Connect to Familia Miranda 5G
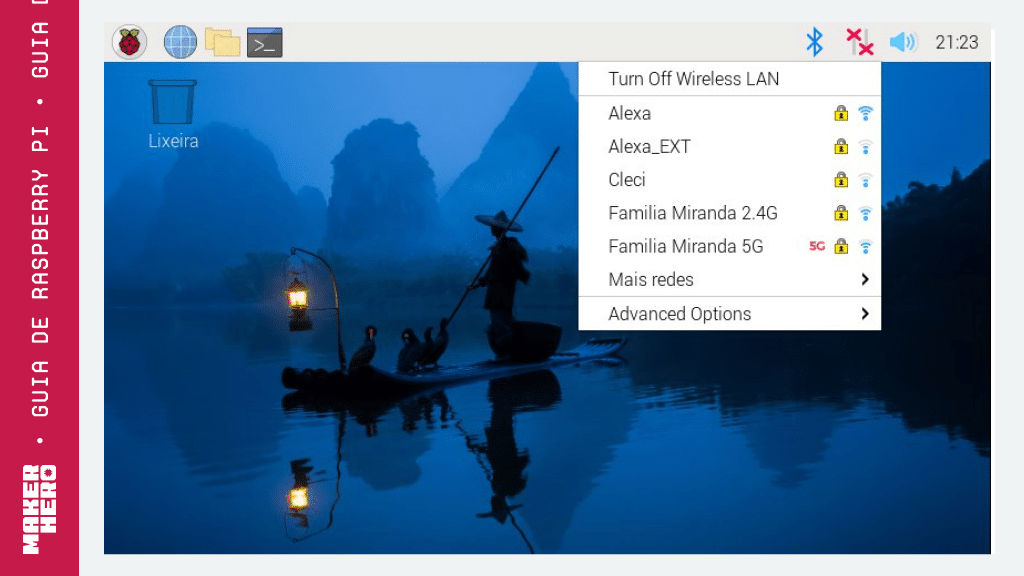This screenshot has height=576, width=1024. [729, 247]
